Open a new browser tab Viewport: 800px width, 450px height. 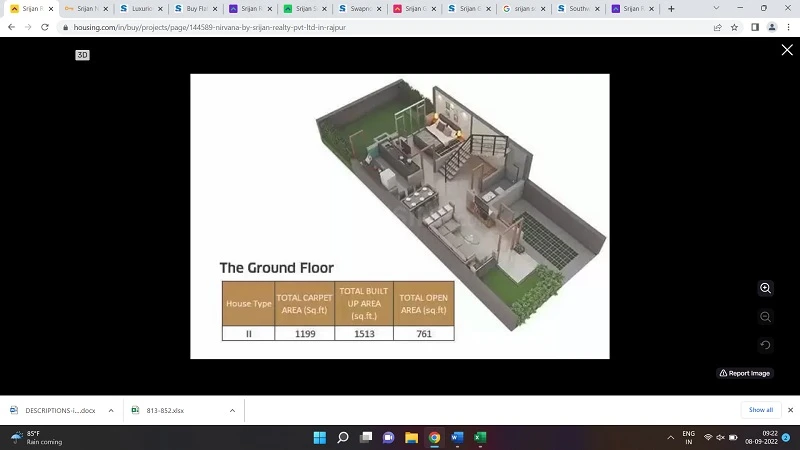click(x=671, y=9)
